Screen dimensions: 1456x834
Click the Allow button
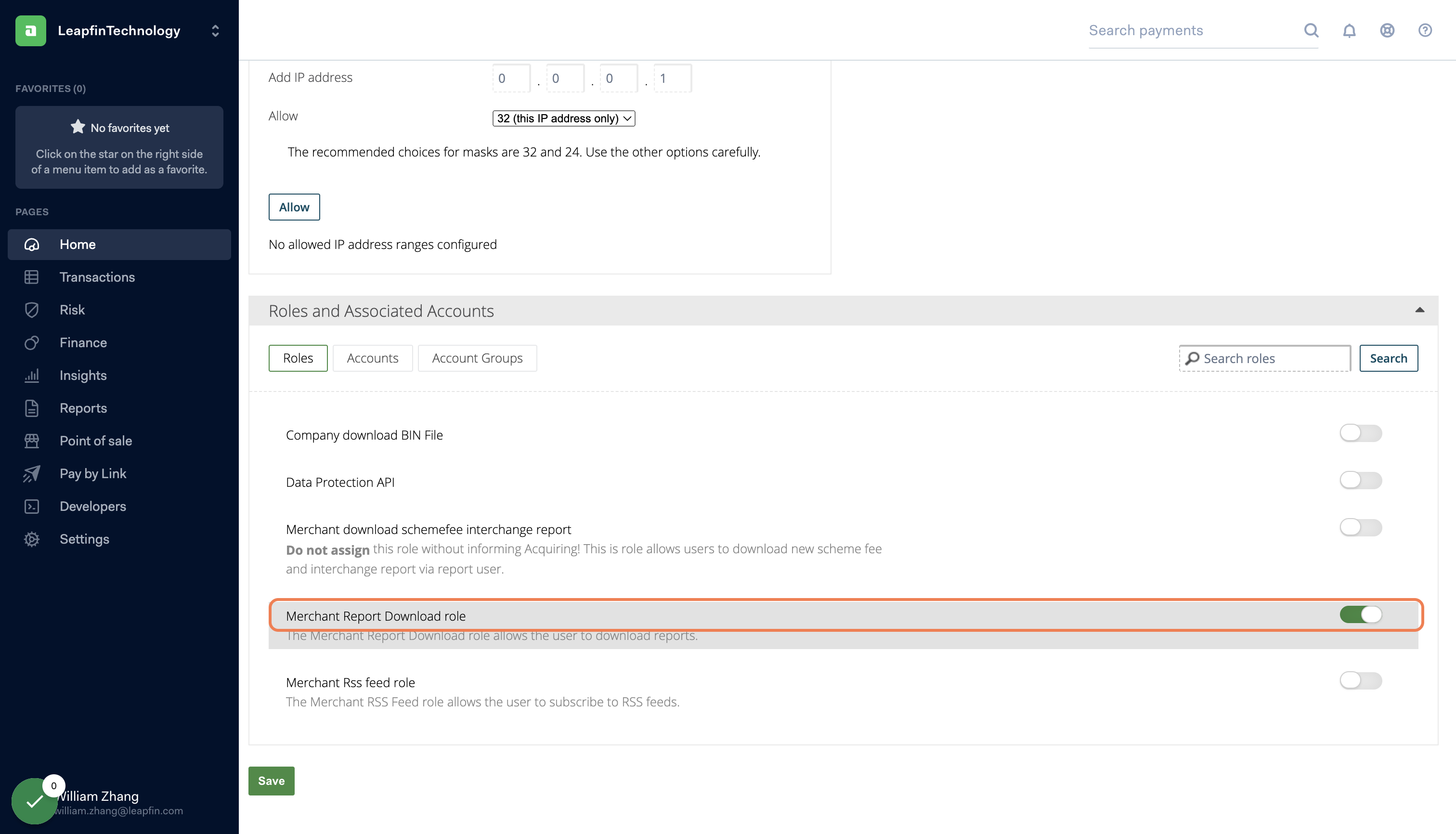(294, 207)
